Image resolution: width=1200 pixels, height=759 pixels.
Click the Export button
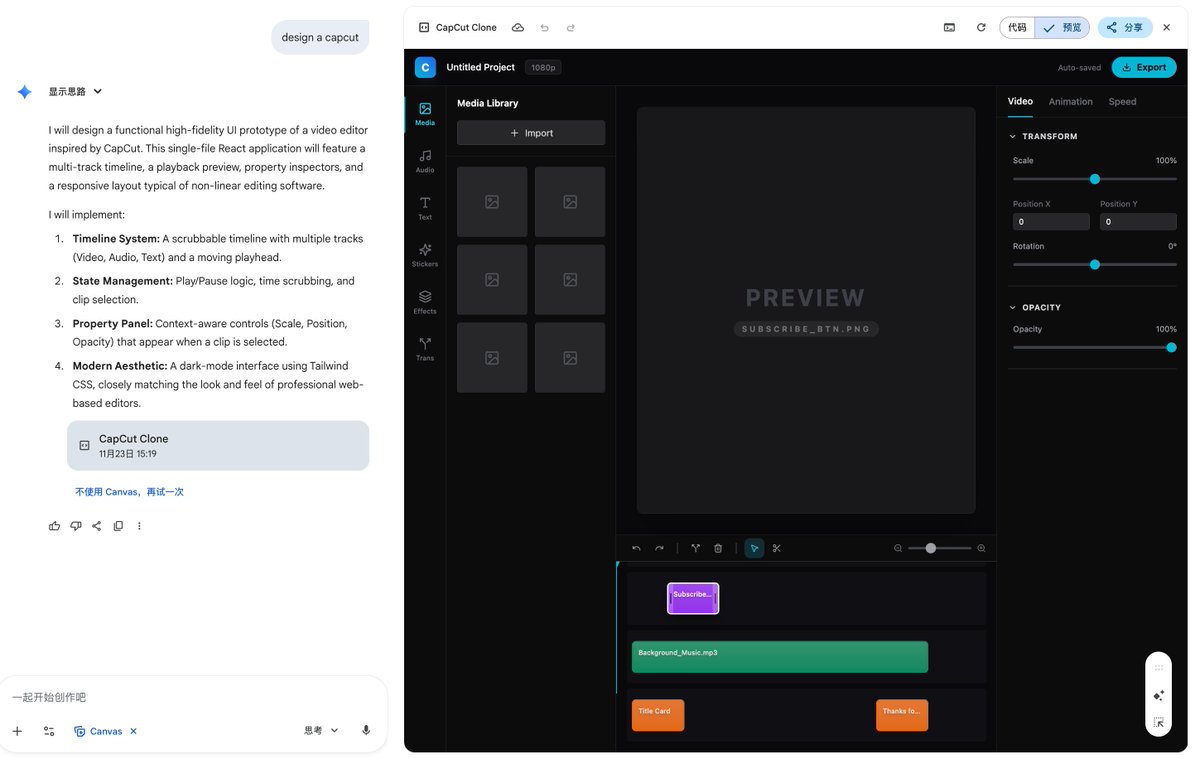(1144, 67)
